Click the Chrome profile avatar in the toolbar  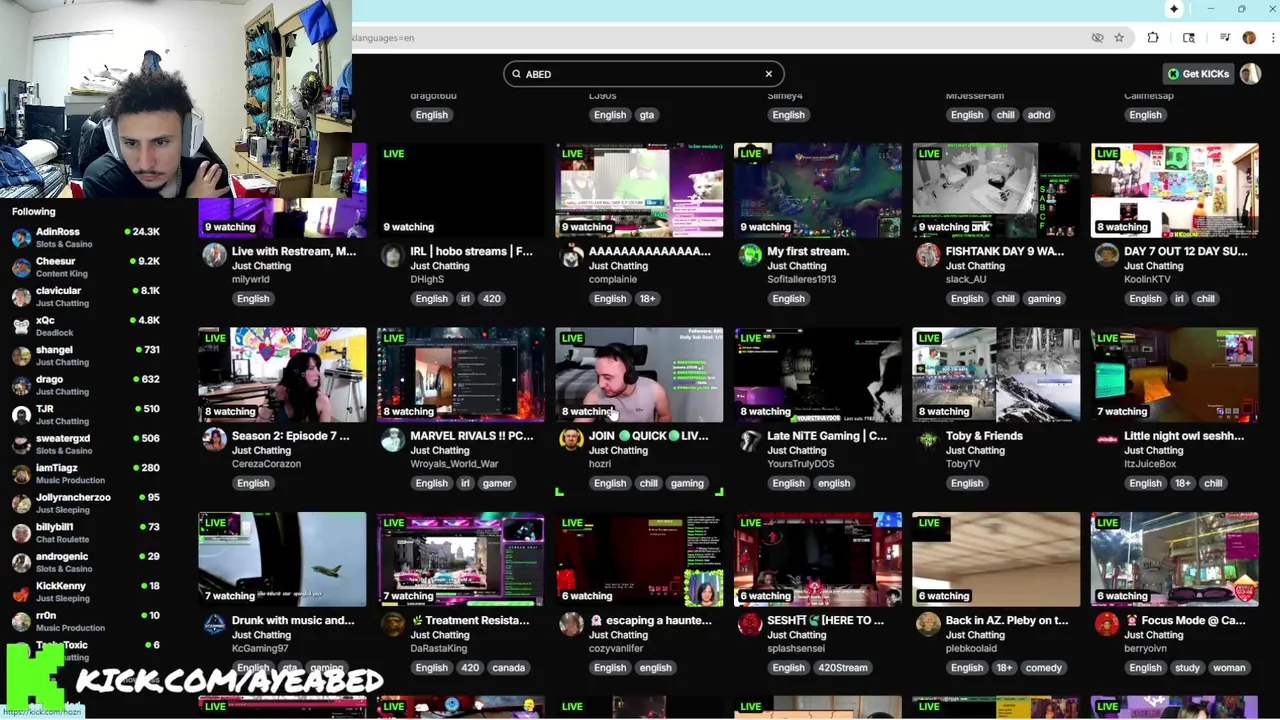click(x=1249, y=38)
